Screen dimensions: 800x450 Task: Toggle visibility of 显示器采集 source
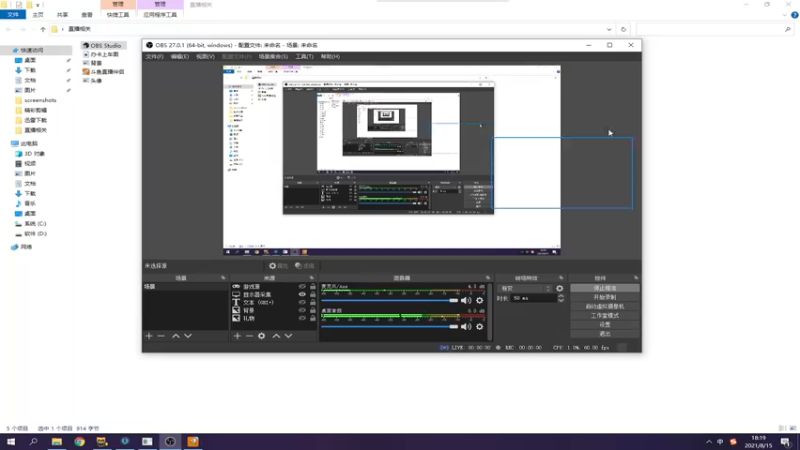(302, 294)
